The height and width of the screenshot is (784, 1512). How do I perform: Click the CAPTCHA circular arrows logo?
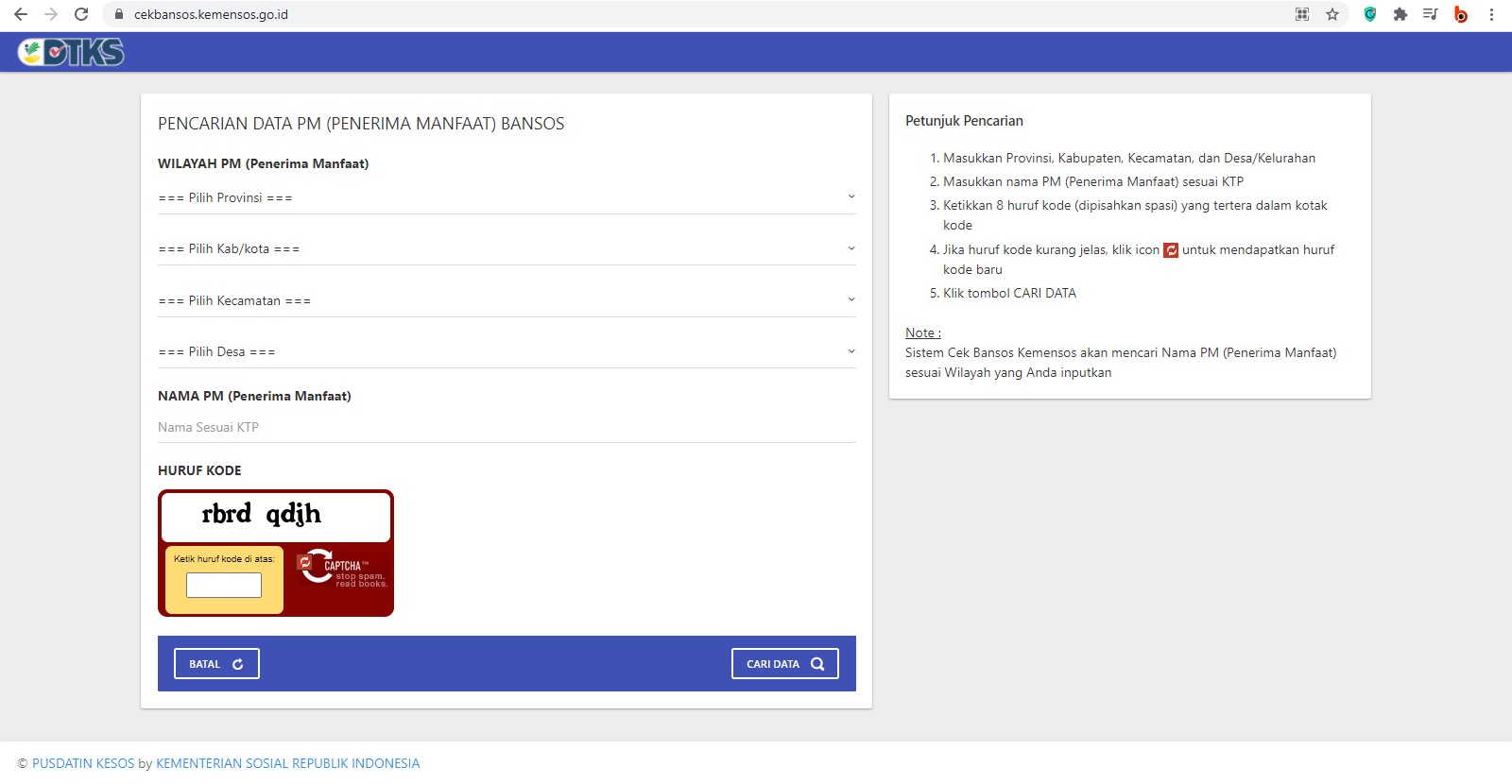[318, 567]
